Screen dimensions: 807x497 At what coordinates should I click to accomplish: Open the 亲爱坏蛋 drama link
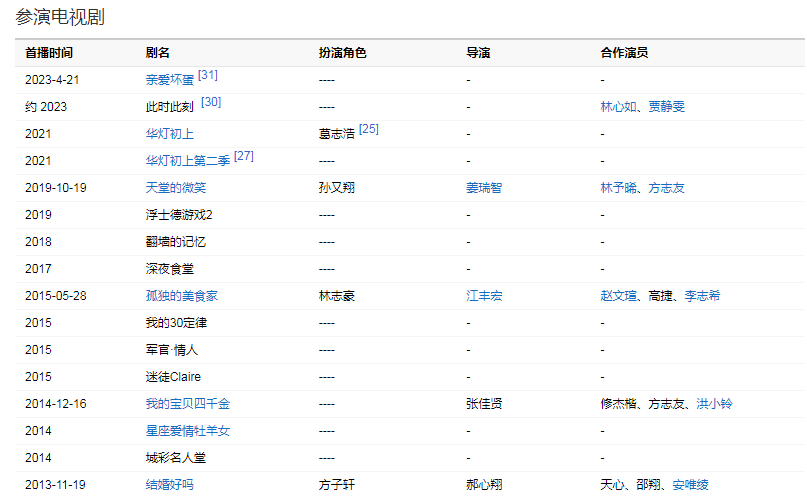(x=170, y=80)
